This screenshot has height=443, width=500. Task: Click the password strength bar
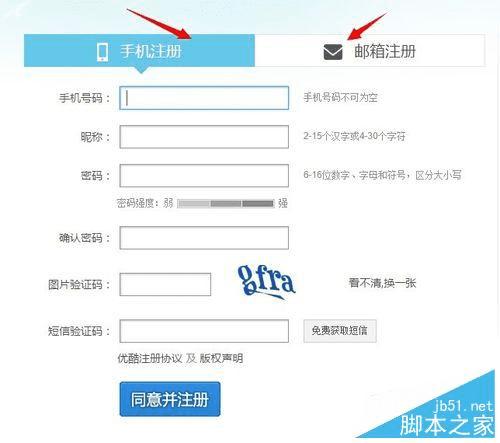[226, 203]
